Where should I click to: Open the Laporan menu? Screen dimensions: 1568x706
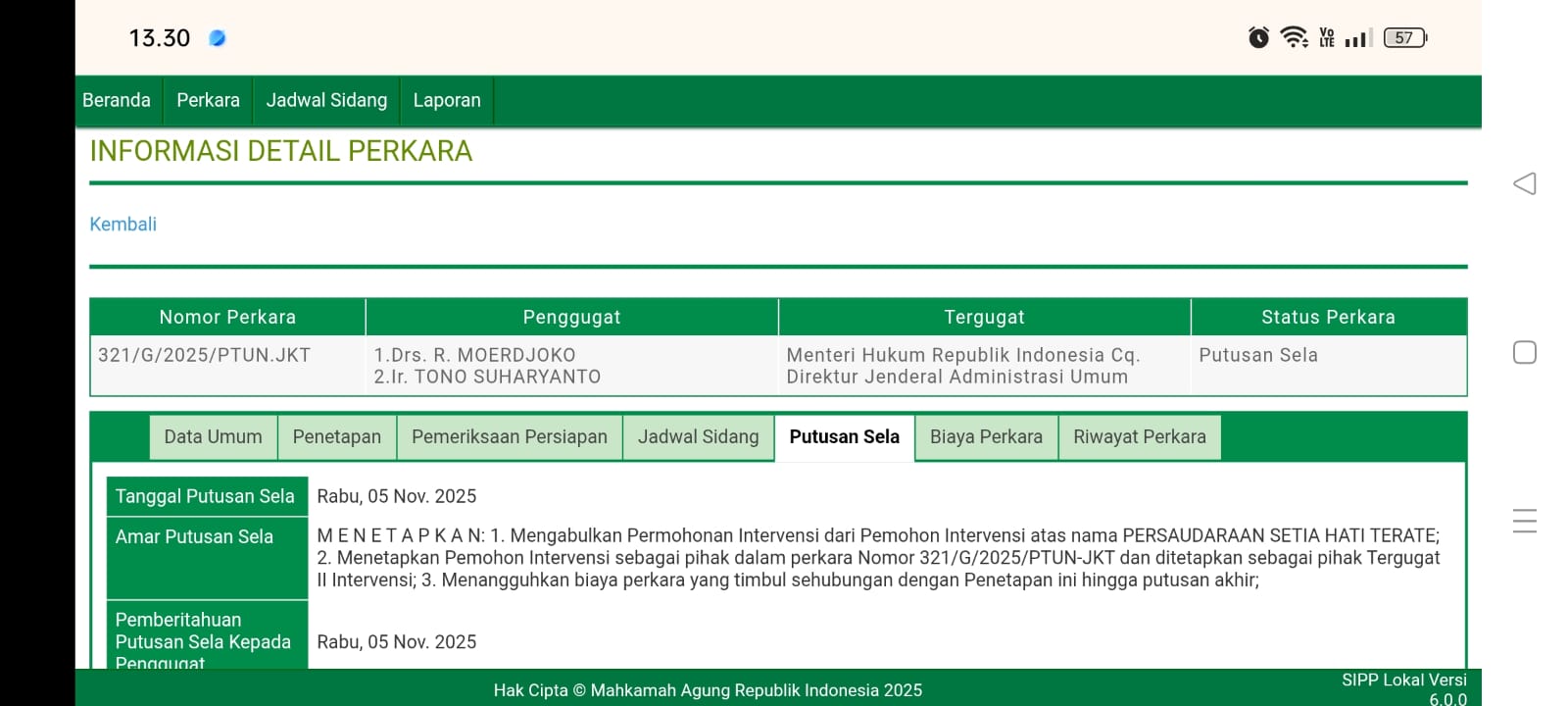tap(447, 100)
